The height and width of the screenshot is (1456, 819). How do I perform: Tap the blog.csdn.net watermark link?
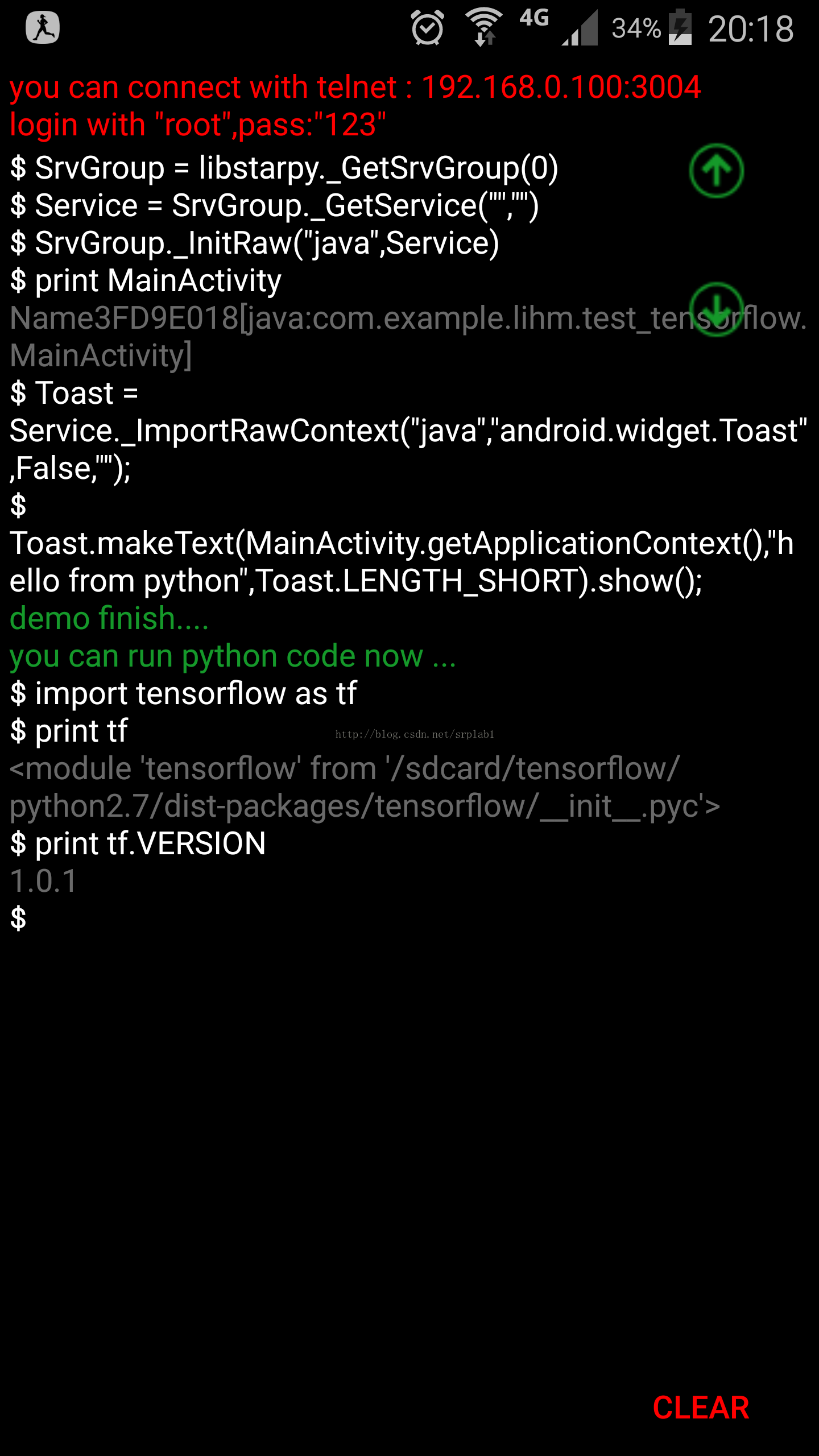415,734
